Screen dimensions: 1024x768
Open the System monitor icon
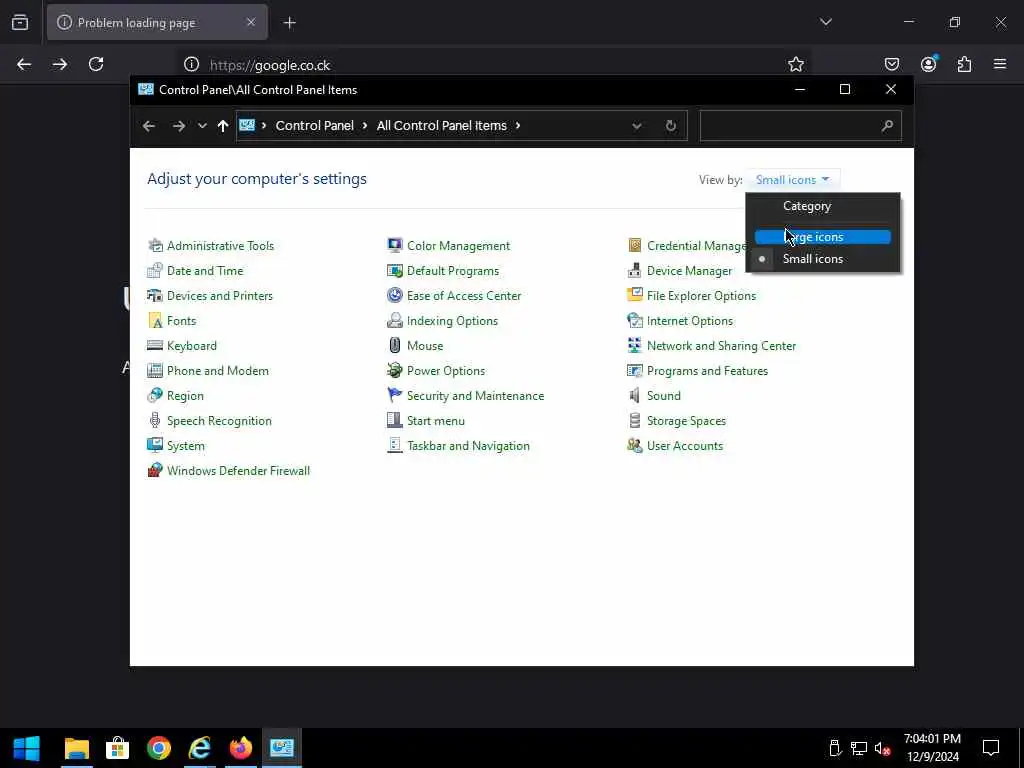pyautogui.click(x=155, y=445)
